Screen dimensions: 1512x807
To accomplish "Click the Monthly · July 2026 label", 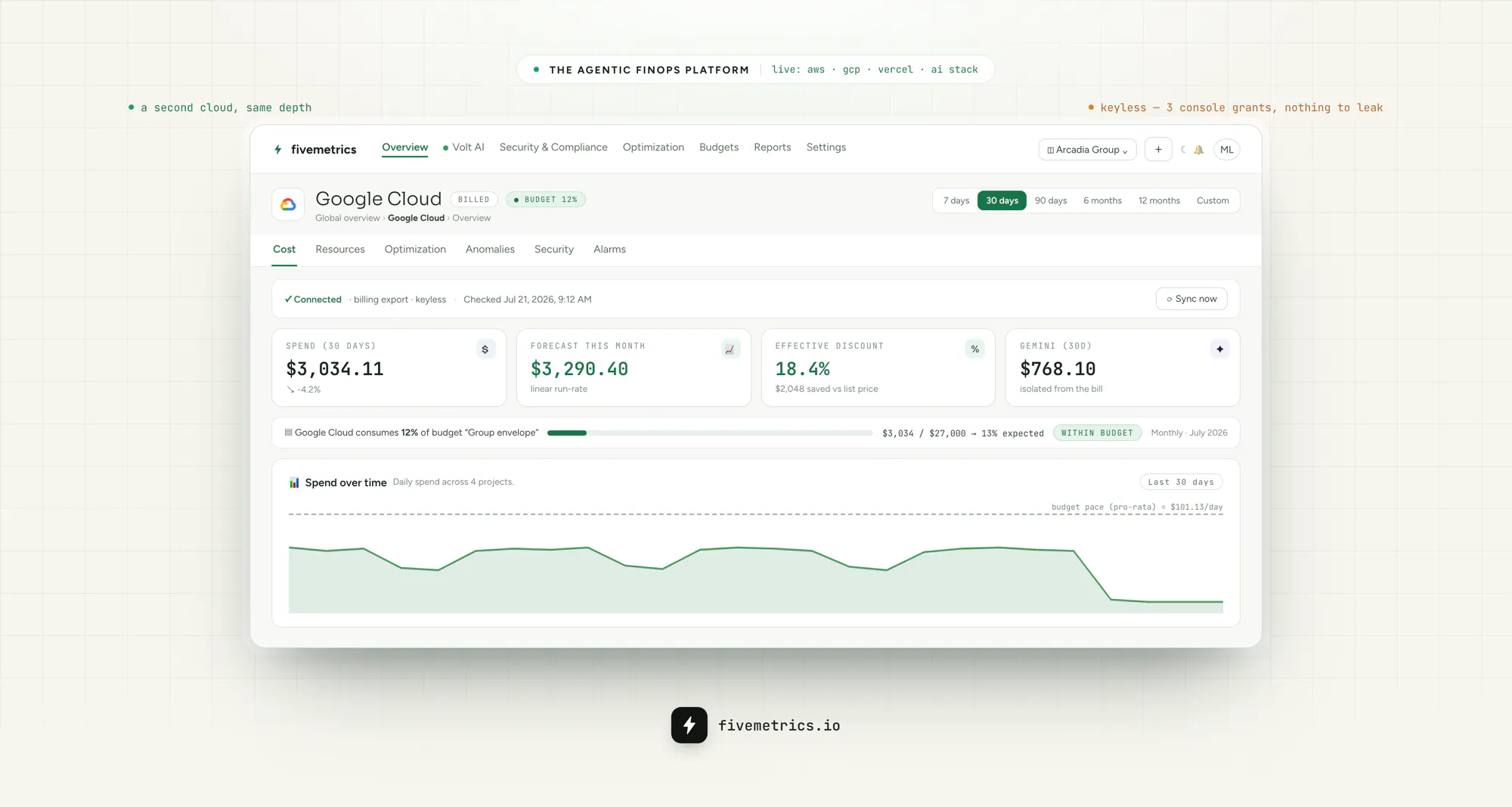I will (1189, 433).
